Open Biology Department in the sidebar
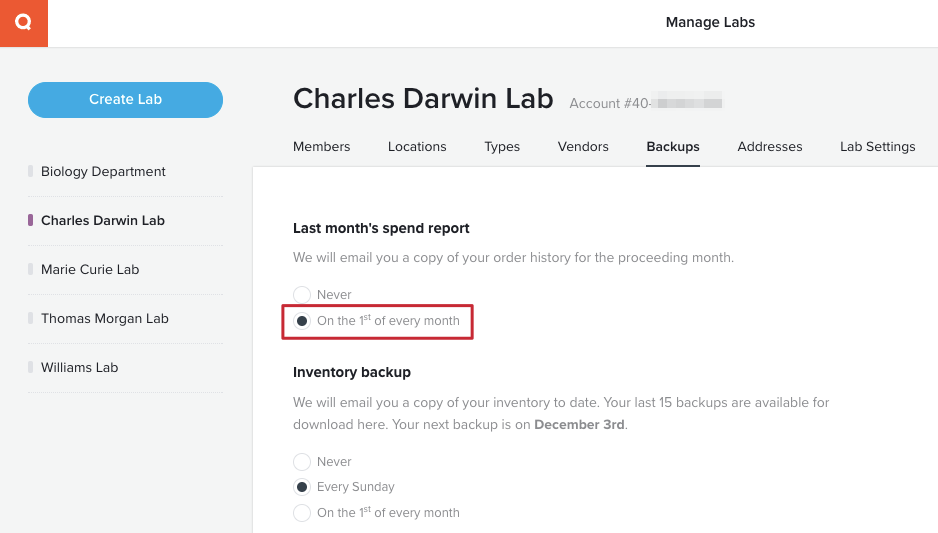Image resolution: width=938 pixels, height=533 pixels. point(103,172)
